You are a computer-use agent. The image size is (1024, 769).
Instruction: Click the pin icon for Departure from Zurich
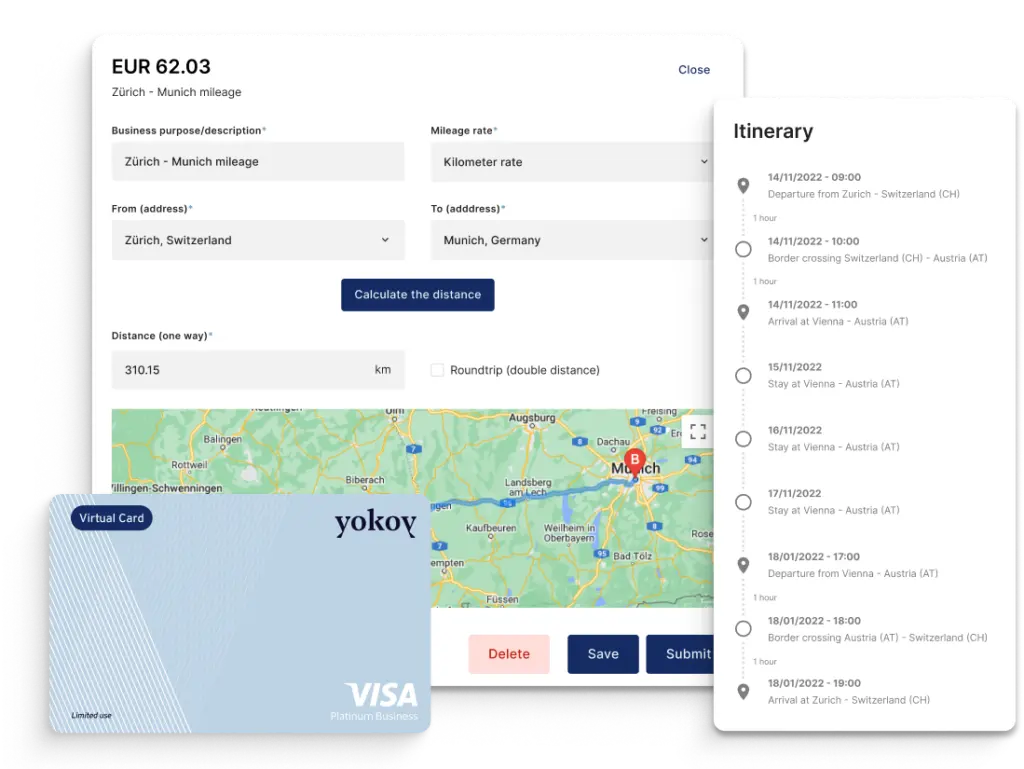point(743,186)
